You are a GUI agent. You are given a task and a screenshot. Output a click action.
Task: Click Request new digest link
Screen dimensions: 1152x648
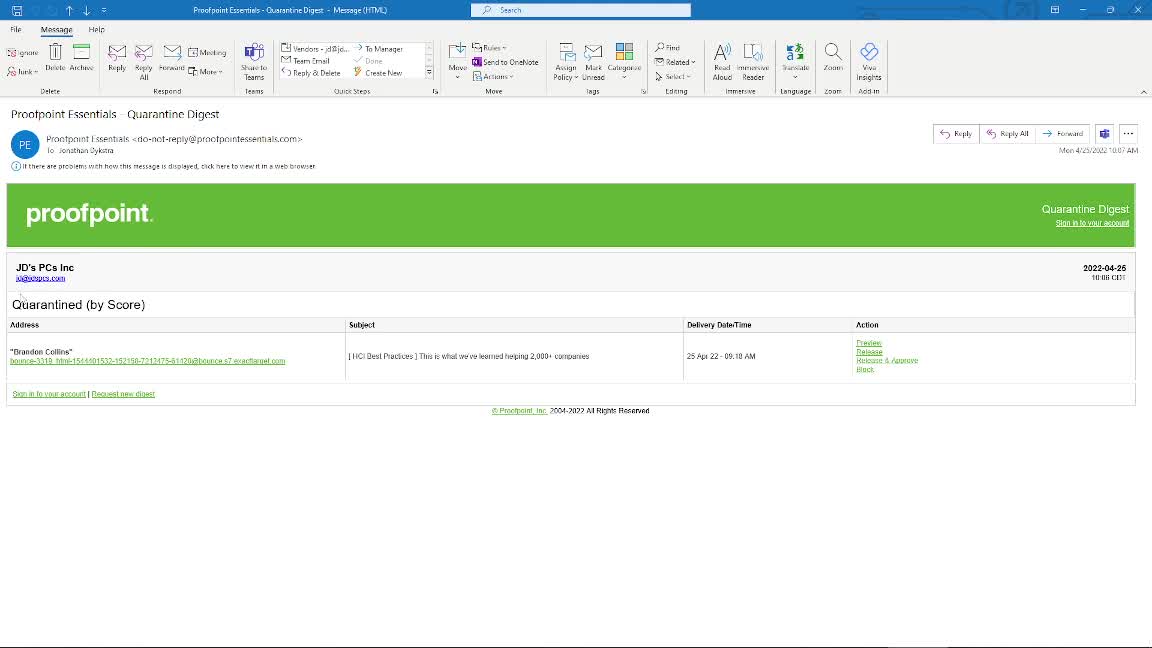[x=123, y=395]
